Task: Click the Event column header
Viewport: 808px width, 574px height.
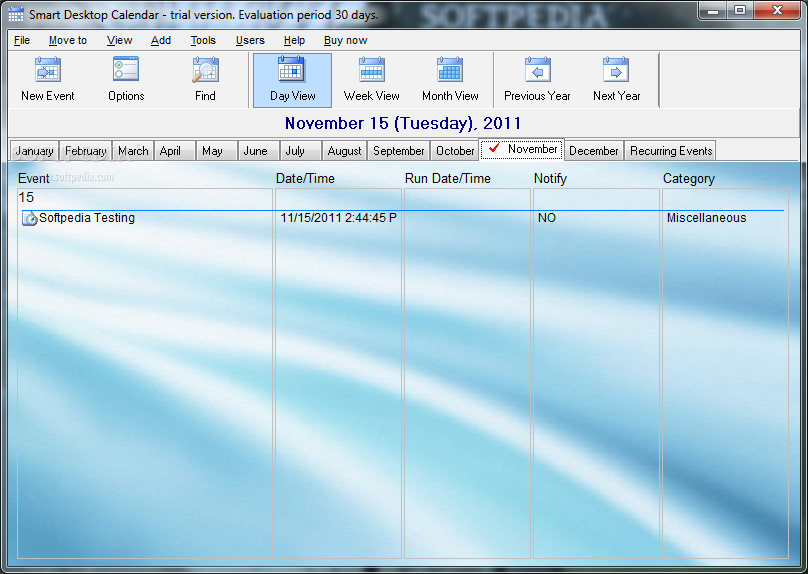Action: [x=34, y=178]
